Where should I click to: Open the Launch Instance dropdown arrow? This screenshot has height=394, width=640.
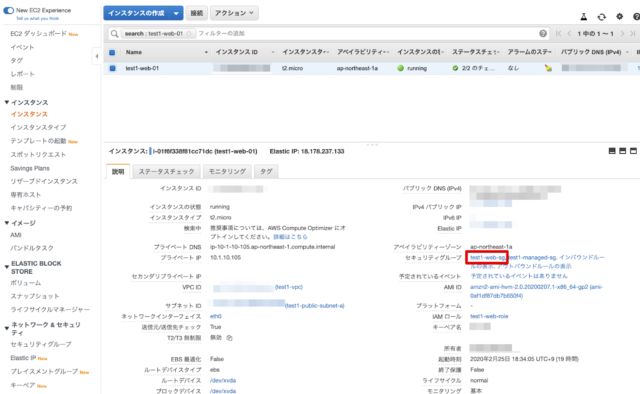(176, 13)
